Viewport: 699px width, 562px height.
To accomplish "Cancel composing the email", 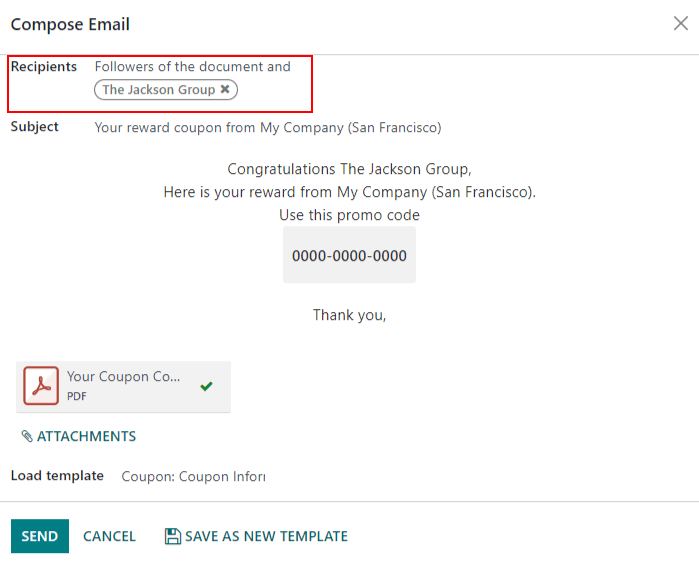I will [109, 536].
